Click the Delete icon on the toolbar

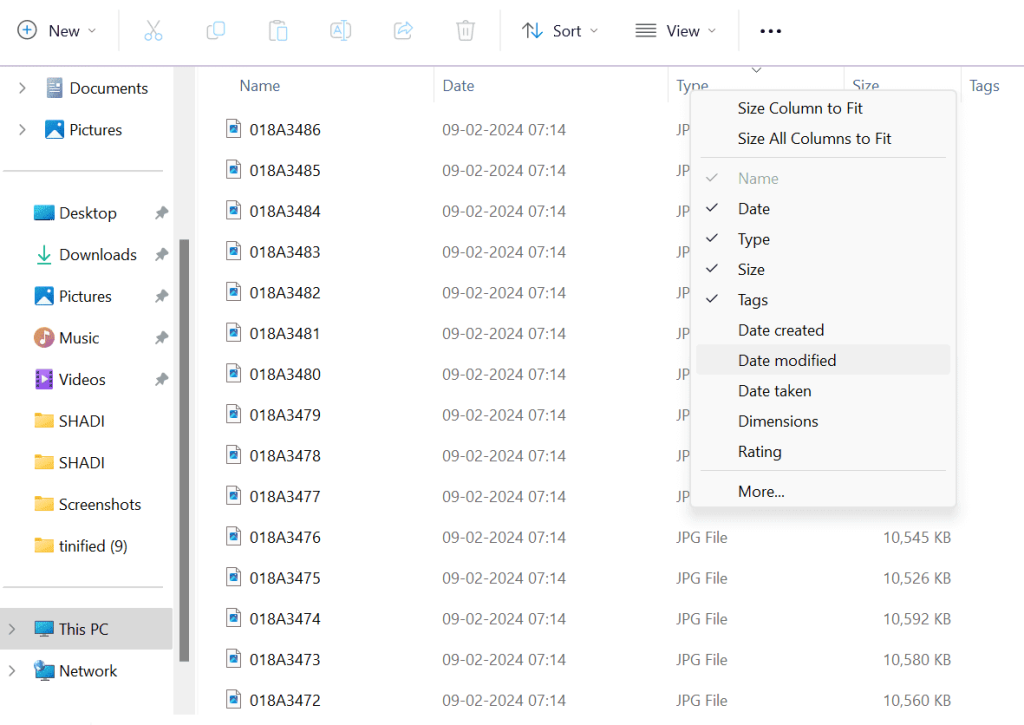465,30
